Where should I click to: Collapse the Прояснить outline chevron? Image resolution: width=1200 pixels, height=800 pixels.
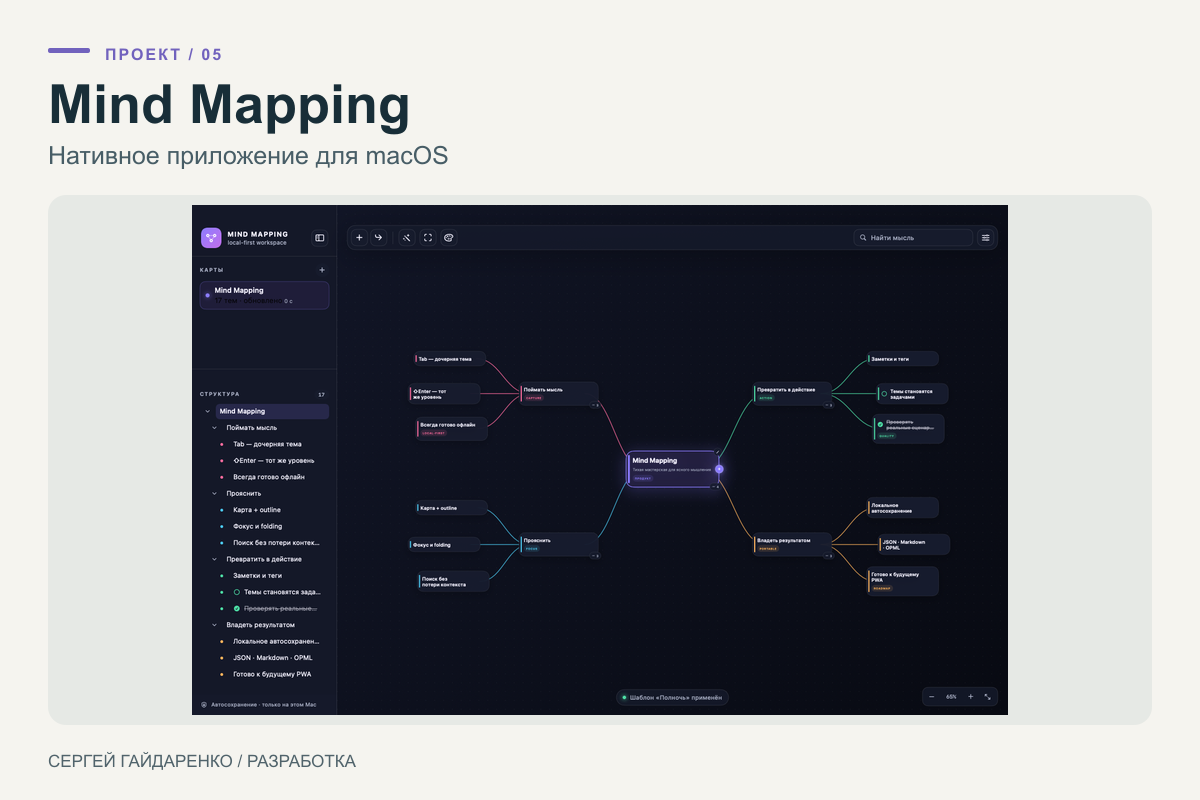pos(214,493)
